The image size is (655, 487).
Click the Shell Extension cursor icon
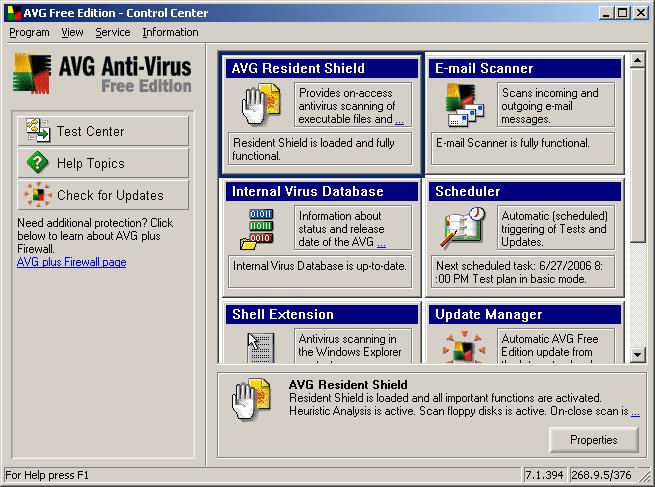coord(258,346)
